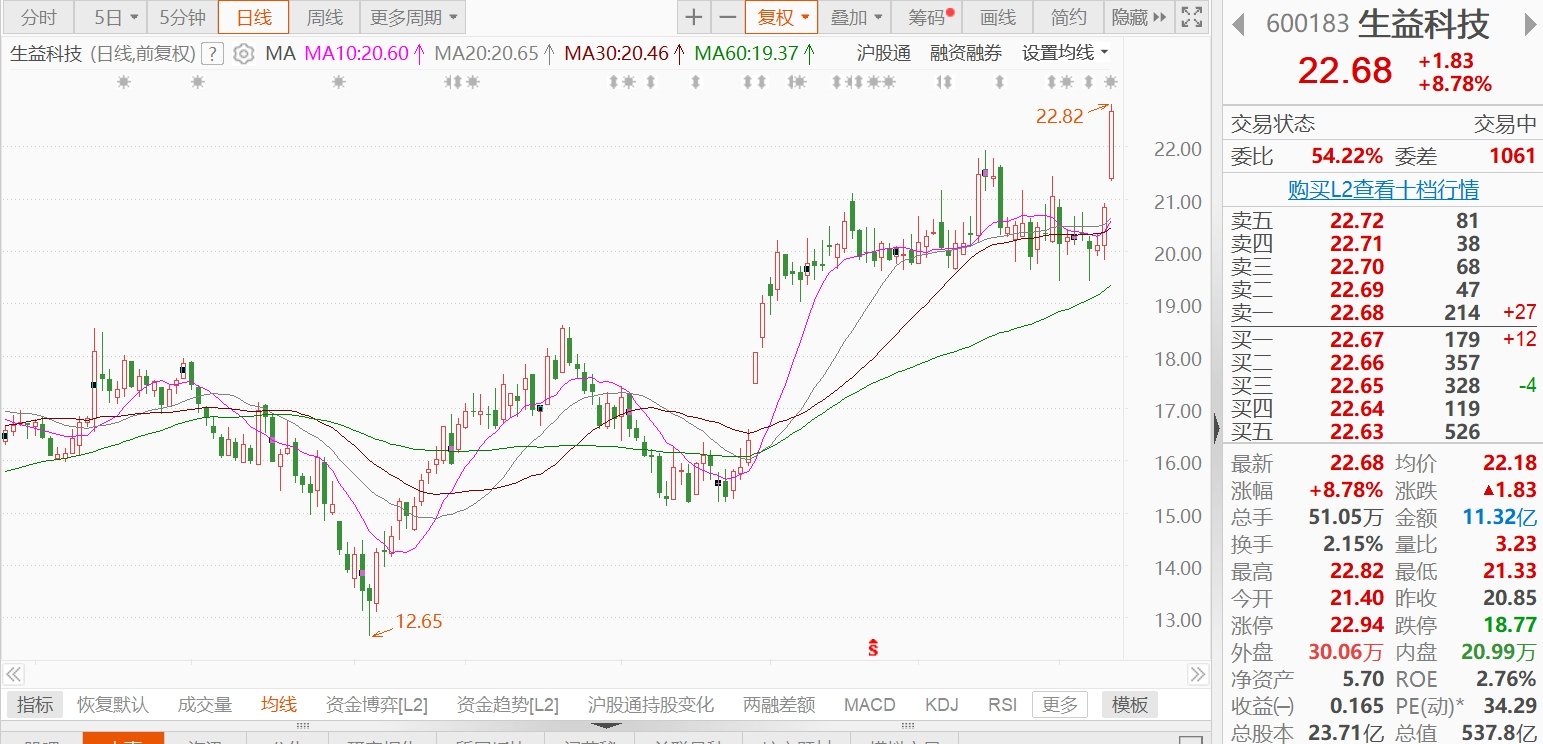Click the chart scroll-right double chevron
The height and width of the screenshot is (744, 1543).
click(x=1198, y=673)
